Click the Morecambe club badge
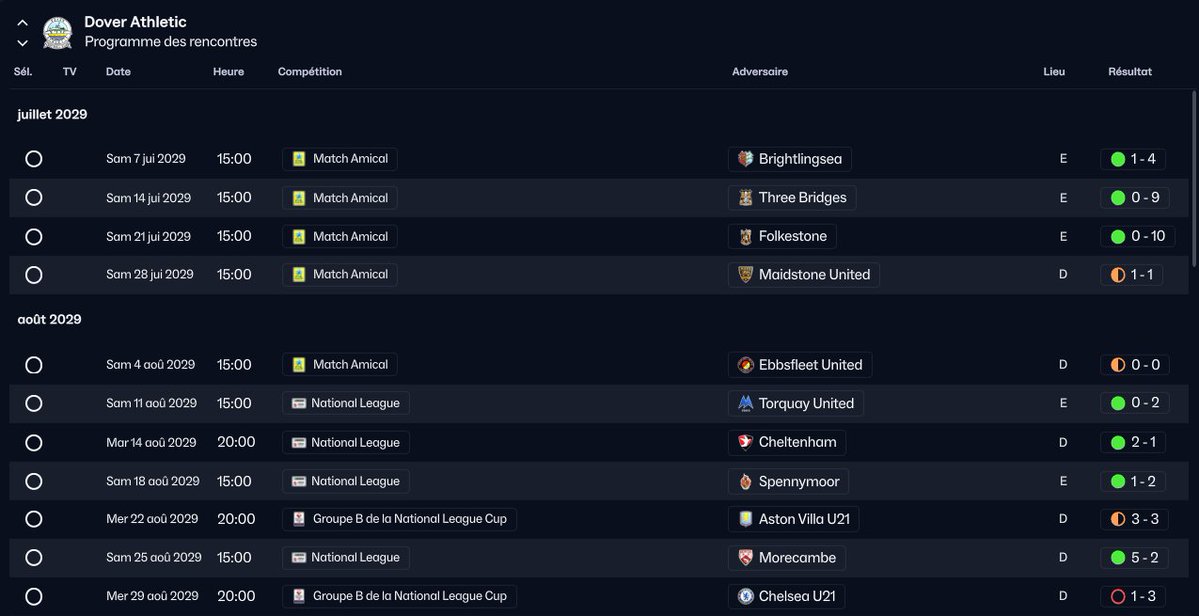The image size is (1199, 616). coord(746,557)
